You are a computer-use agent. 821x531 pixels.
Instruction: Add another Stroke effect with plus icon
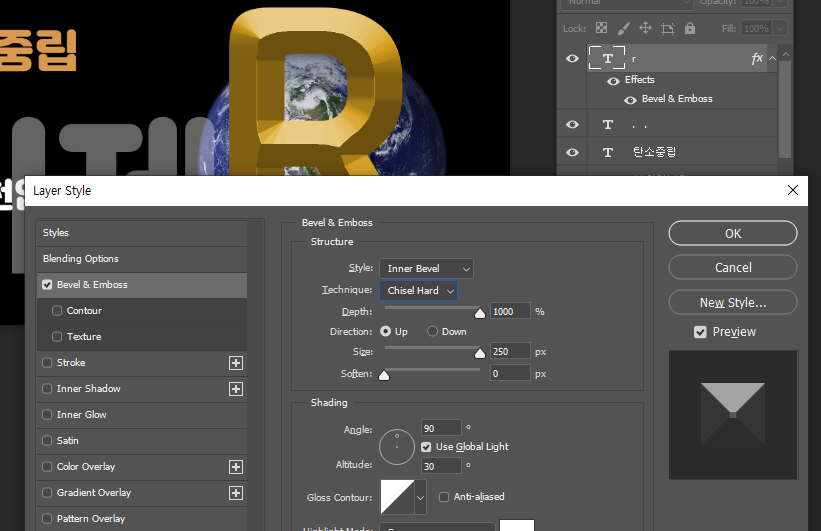236,363
